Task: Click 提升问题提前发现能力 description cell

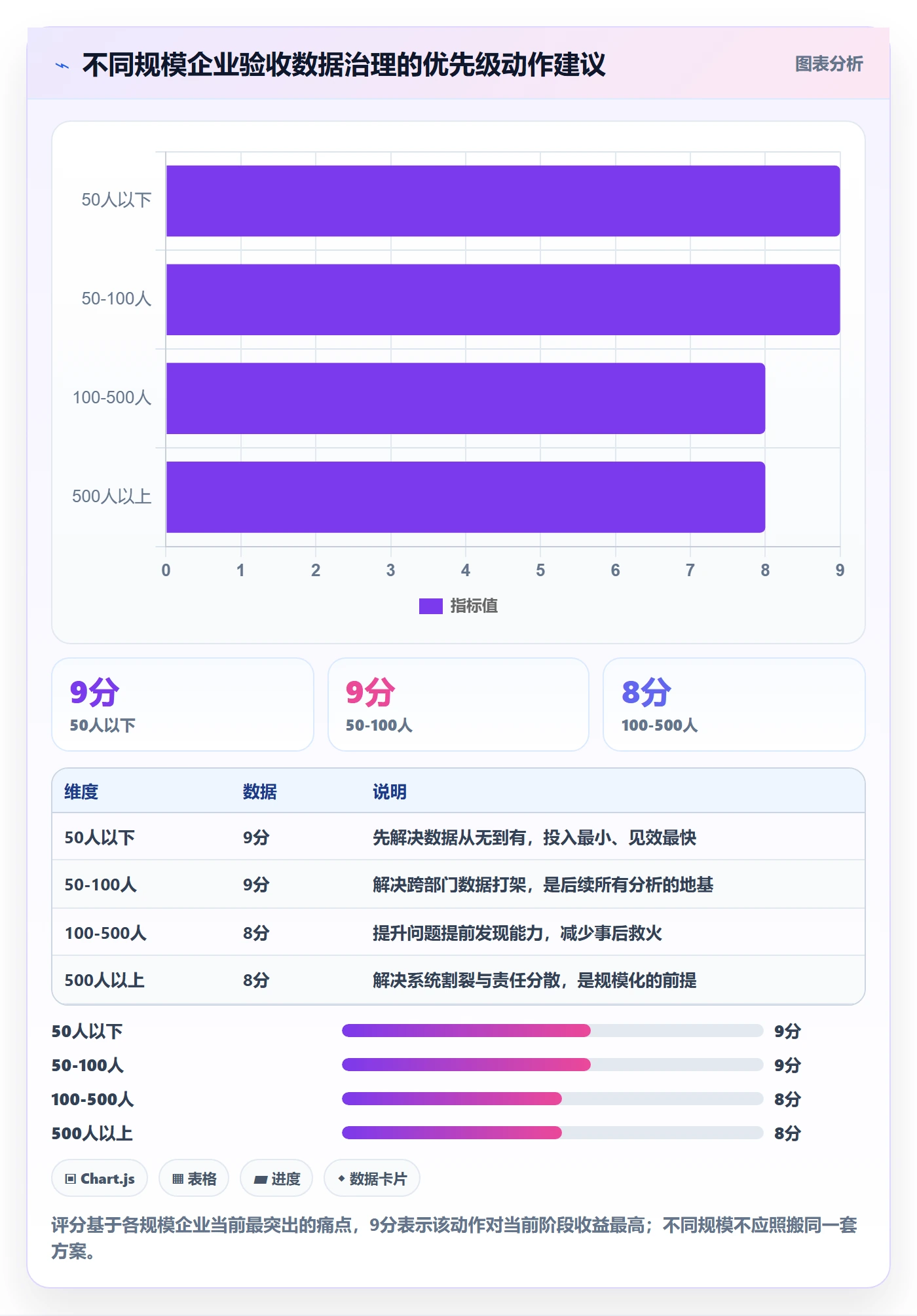Action: click(x=517, y=933)
